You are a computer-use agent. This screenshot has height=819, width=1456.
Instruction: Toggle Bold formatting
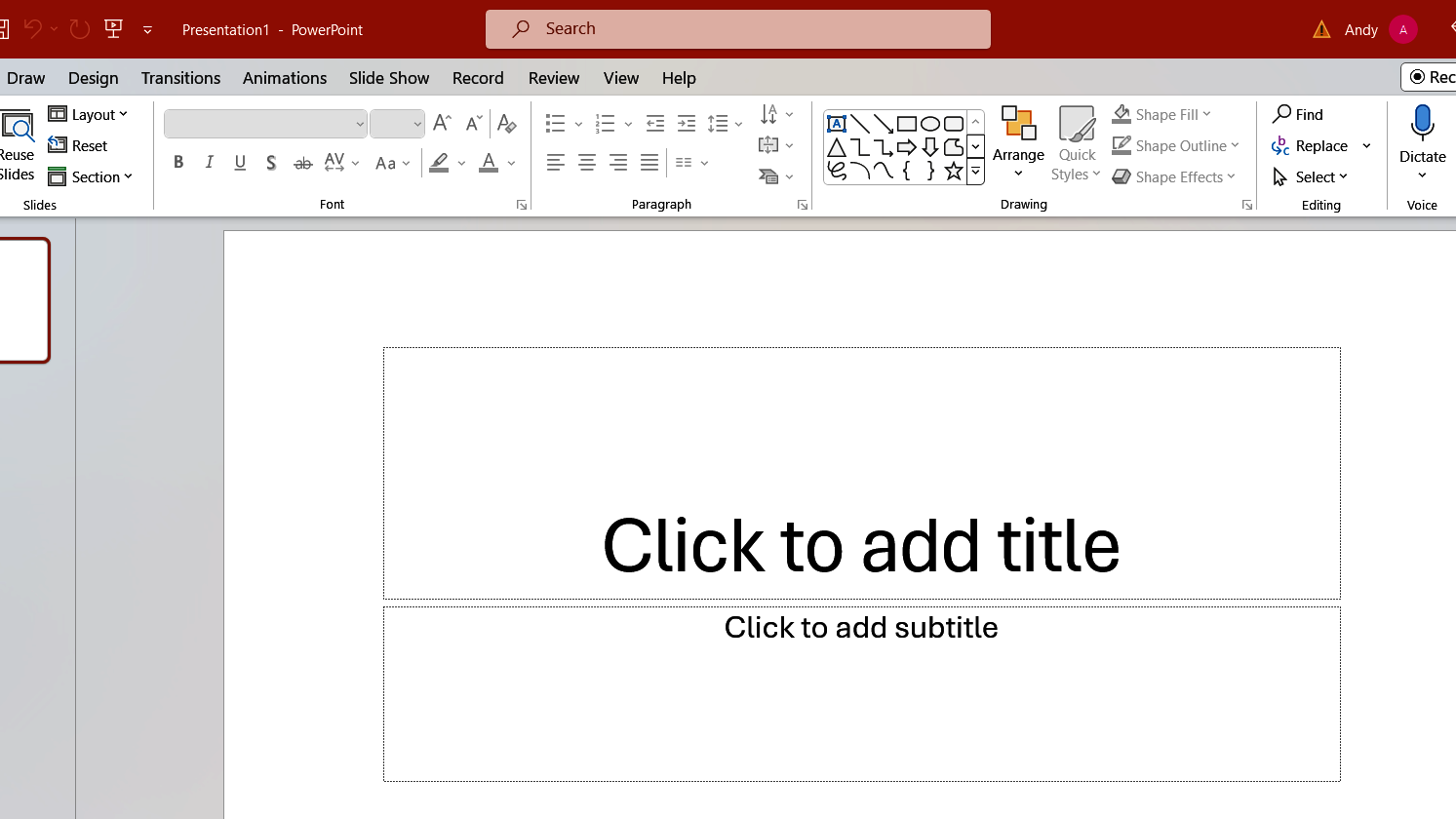pyautogui.click(x=178, y=163)
